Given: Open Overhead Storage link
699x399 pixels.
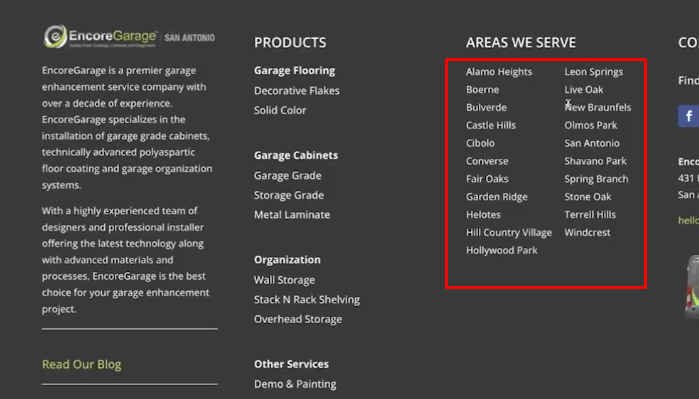Looking at the screenshot, I should point(298,319).
